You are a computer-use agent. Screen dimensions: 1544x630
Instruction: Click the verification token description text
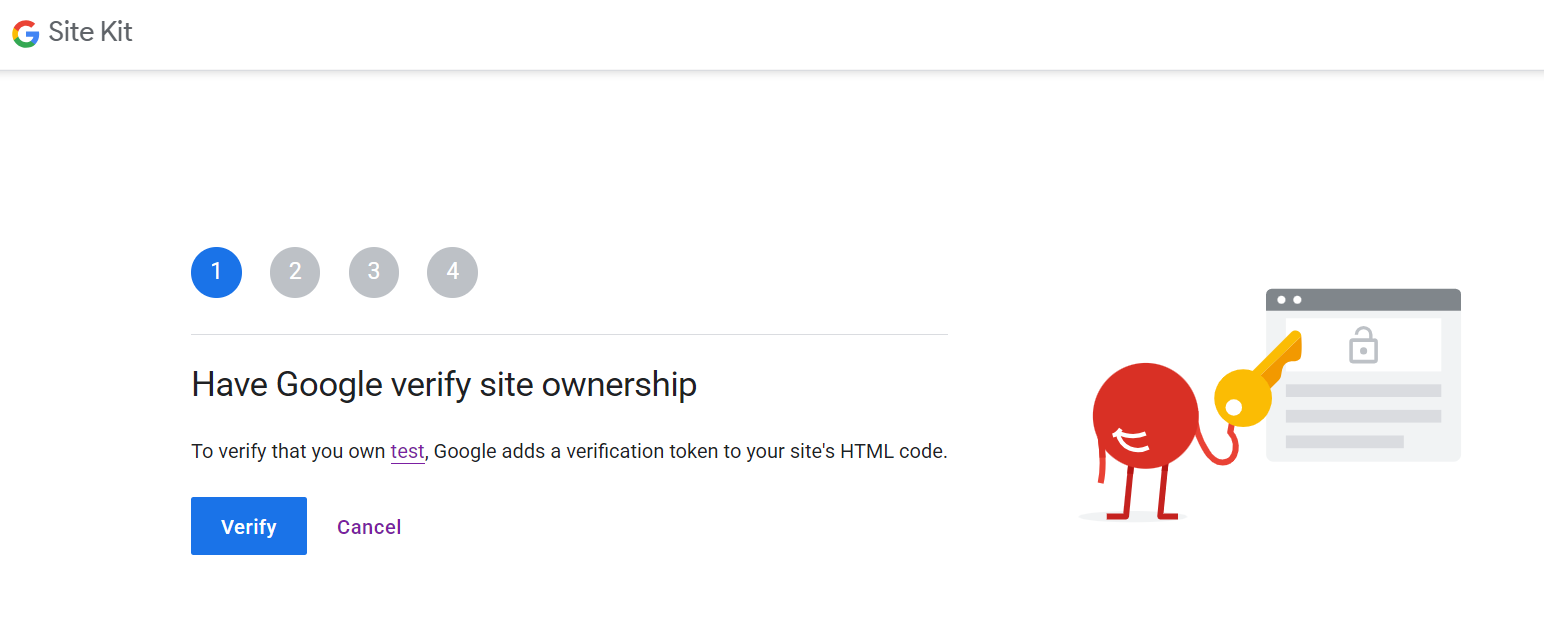coord(569,452)
